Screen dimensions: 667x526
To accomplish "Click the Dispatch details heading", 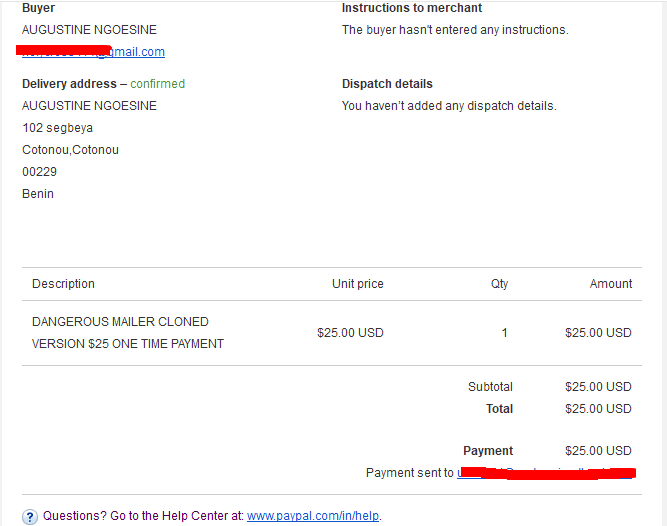I will [387, 84].
